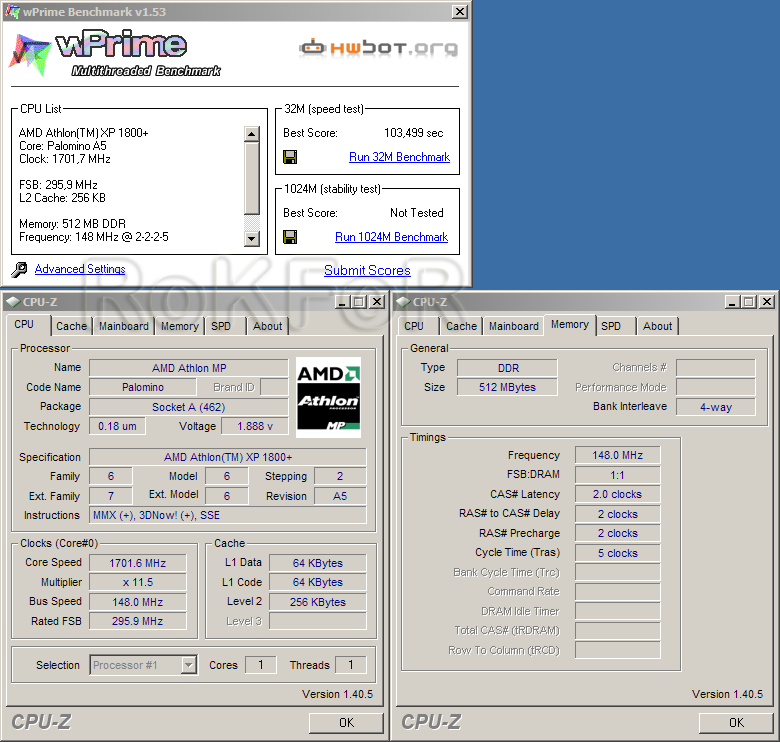This screenshot has height=742, width=780.
Task: Run the 32M Benchmark
Action: (399, 157)
